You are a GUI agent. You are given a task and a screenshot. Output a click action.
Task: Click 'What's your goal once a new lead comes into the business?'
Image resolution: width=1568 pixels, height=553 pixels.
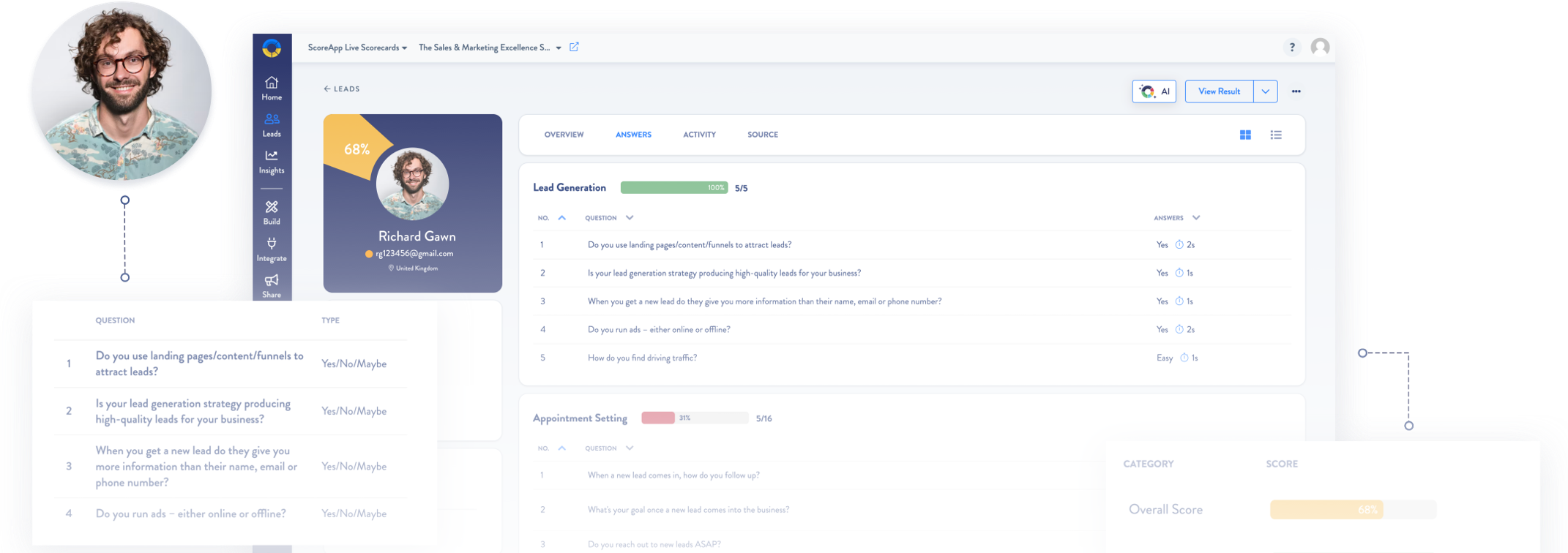(x=688, y=510)
